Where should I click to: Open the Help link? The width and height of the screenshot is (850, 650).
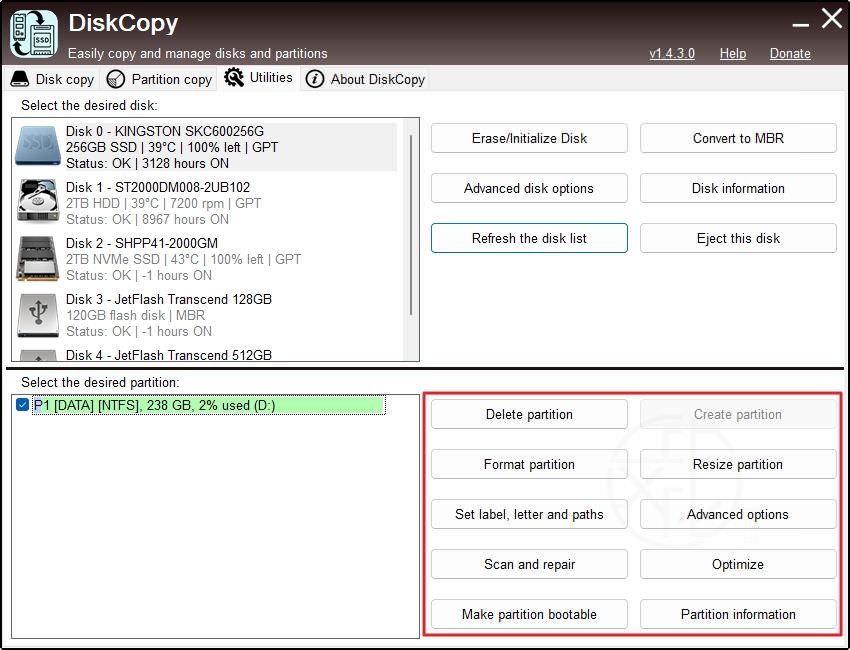pos(732,53)
